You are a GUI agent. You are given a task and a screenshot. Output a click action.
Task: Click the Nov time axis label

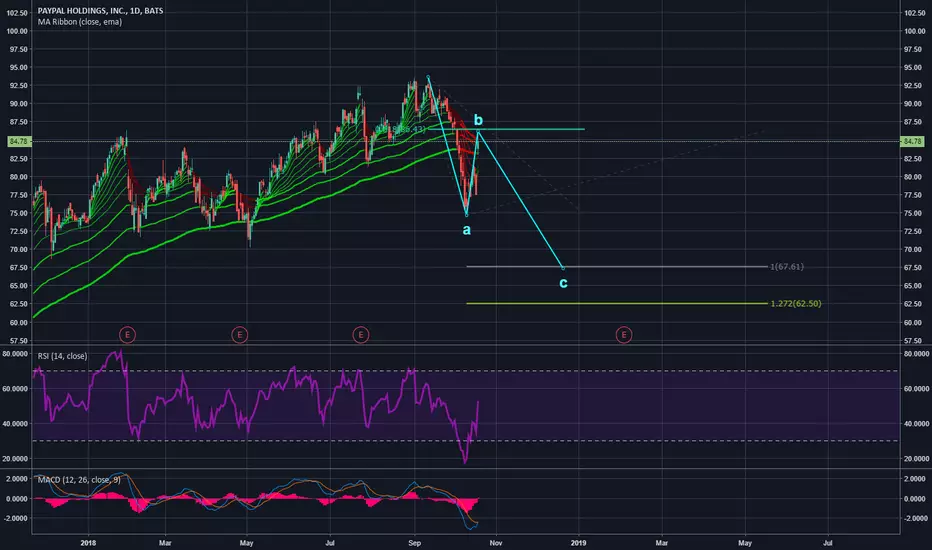[496, 542]
